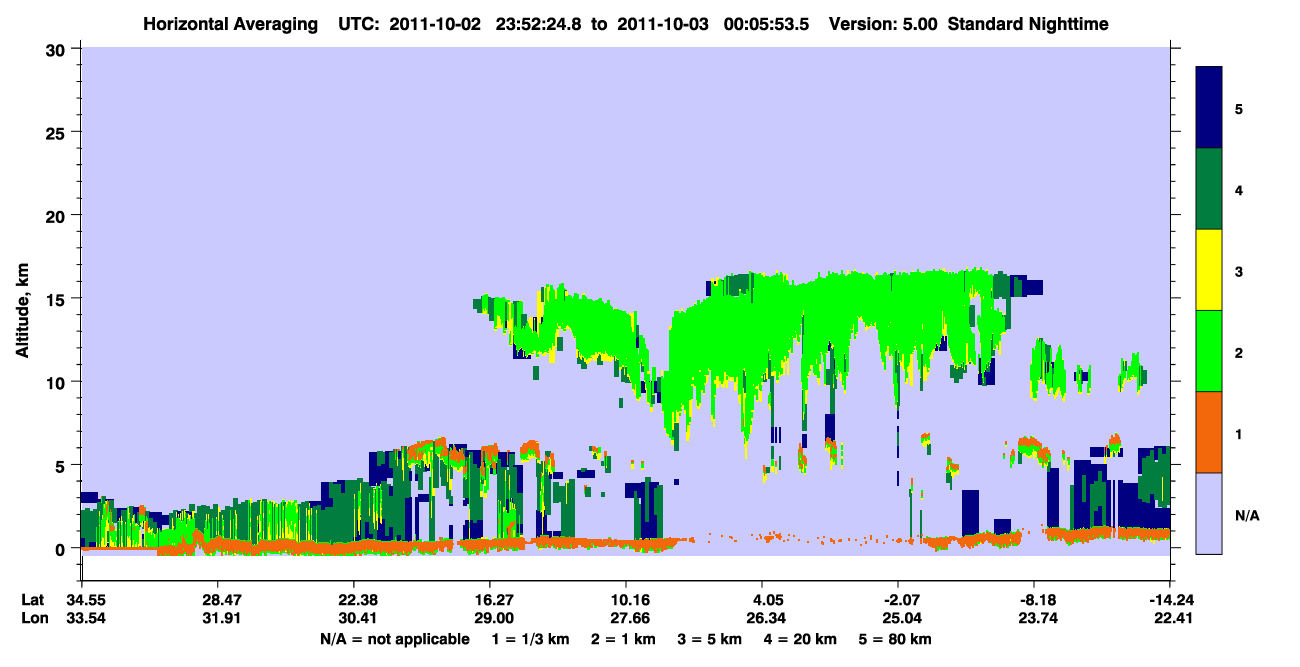Image resolution: width=1300 pixels, height=667 pixels.
Task: Click the legend text '5 = 80 km'
Action: 897,639
